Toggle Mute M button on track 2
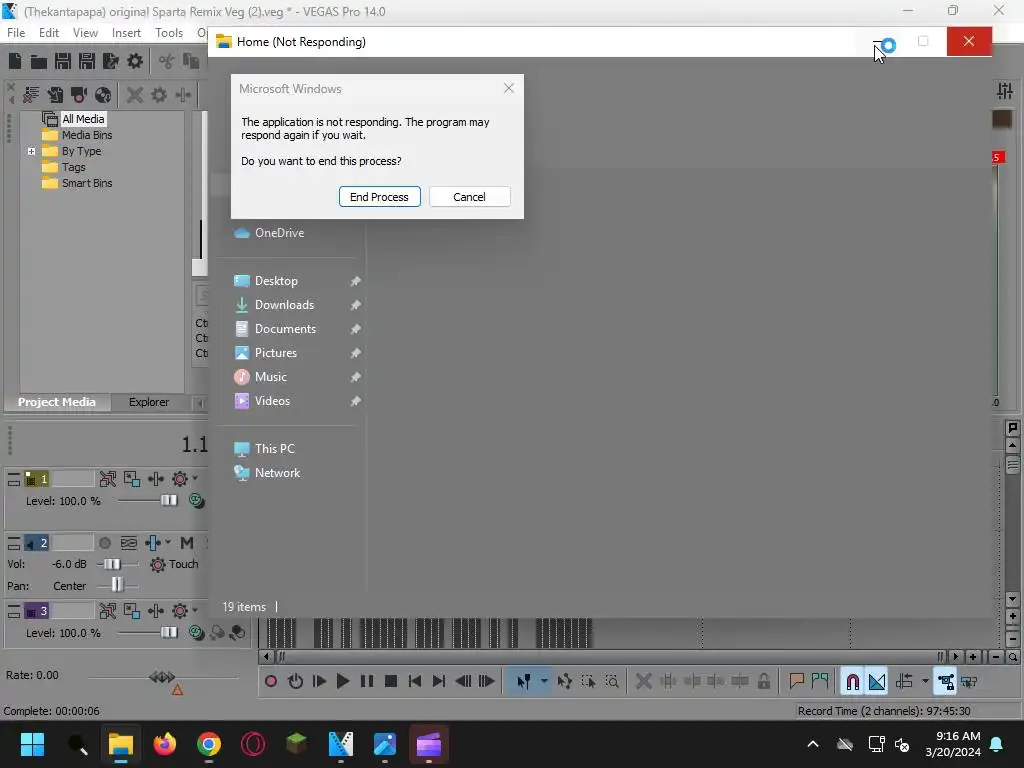Image resolution: width=1024 pixels, height=768 pixels. click(187, 543)
